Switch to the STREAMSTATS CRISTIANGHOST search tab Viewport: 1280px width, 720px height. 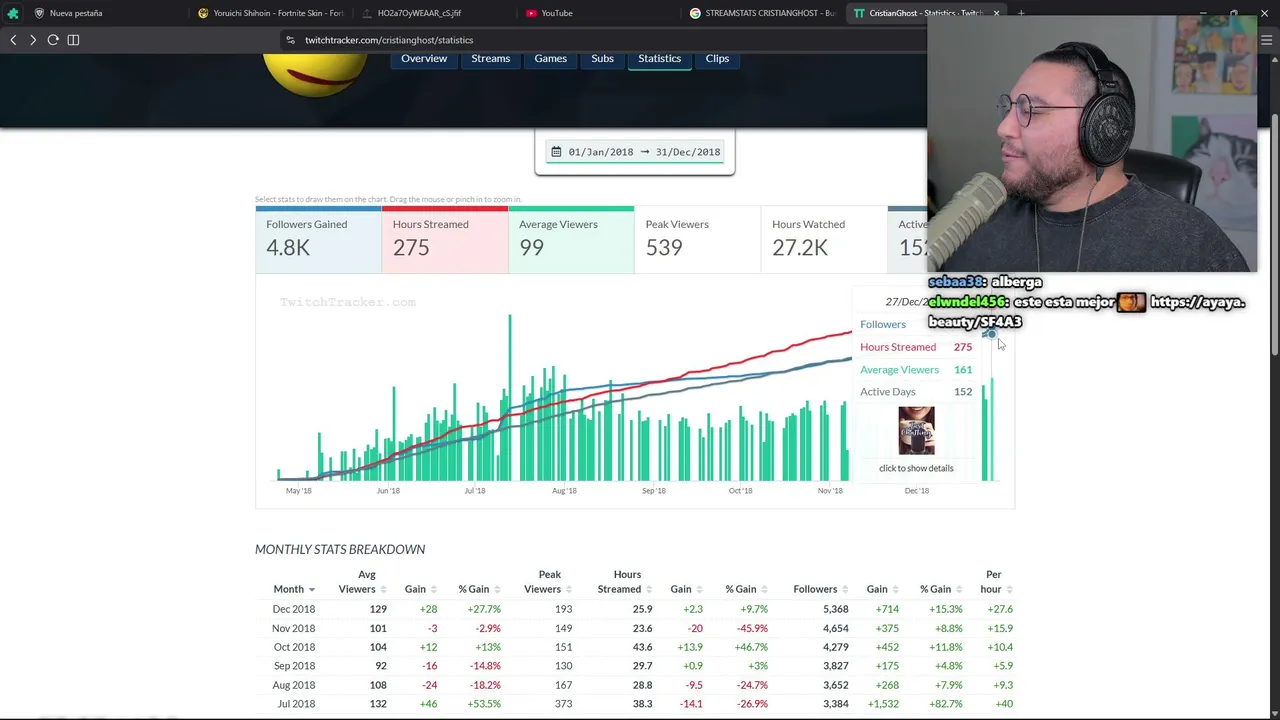(x=763, y=13)
